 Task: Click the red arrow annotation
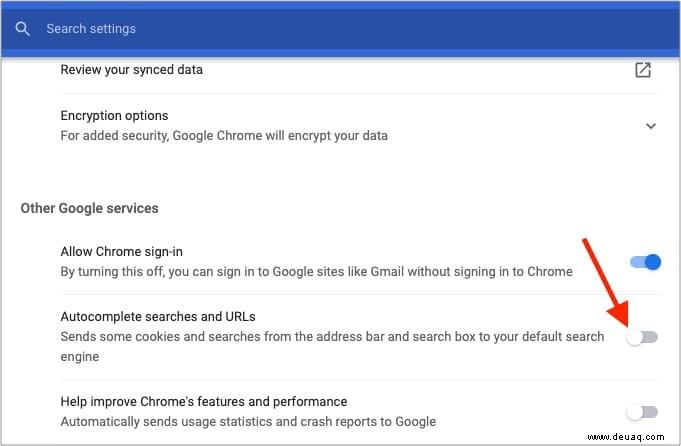tap(606, 282)
